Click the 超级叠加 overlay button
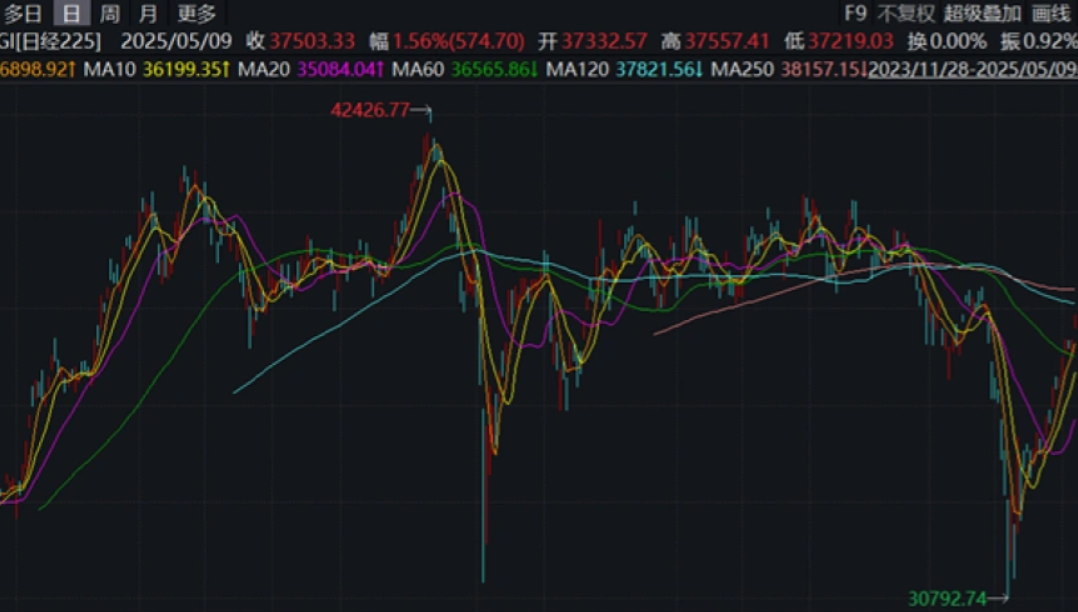 (x=982, y=14)
